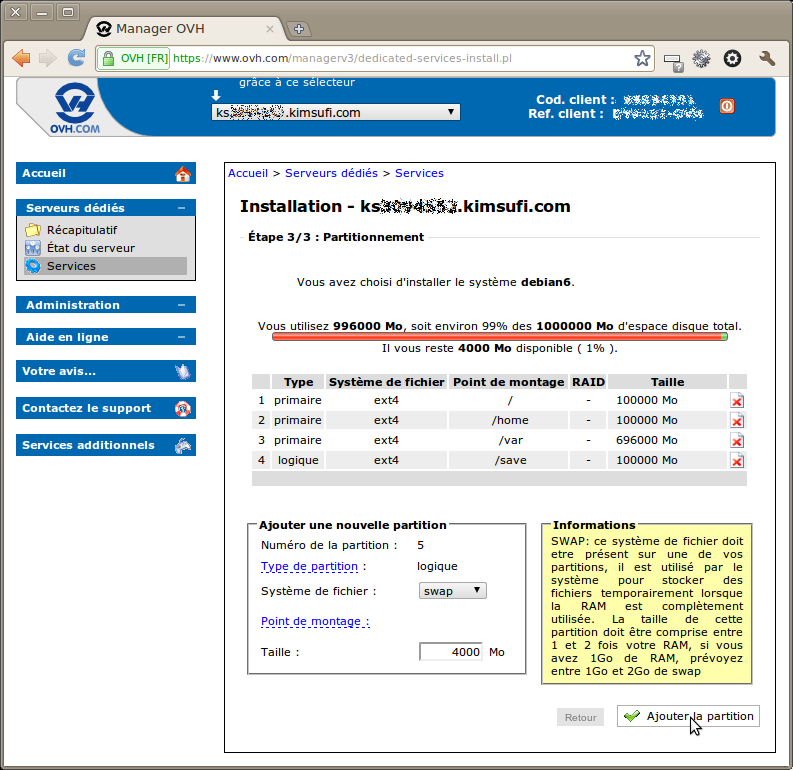Click the Taille column header
Screen dimensions: 793x770
point(667,382)
